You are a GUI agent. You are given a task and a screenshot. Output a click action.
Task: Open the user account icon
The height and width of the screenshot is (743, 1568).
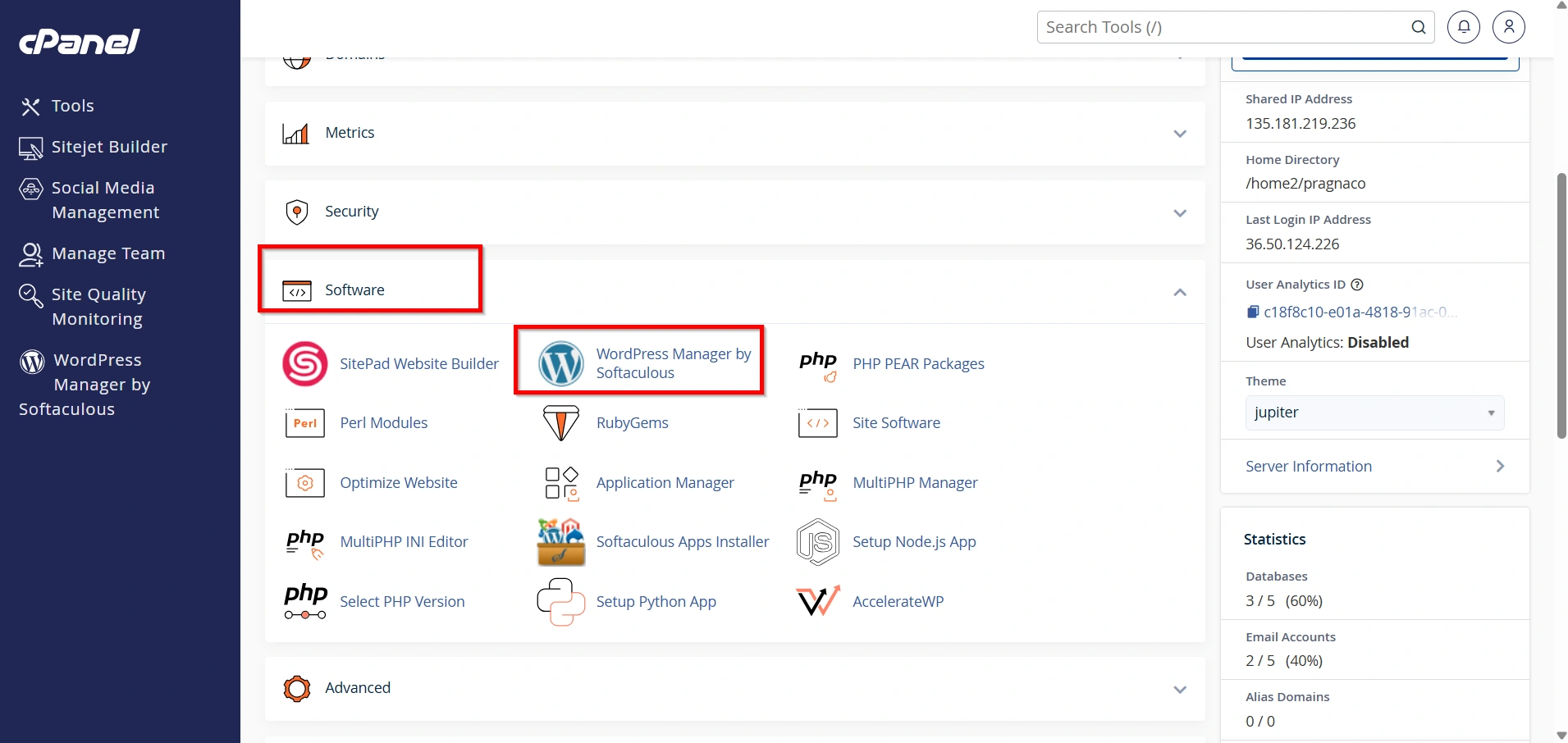coord(1509,27)
